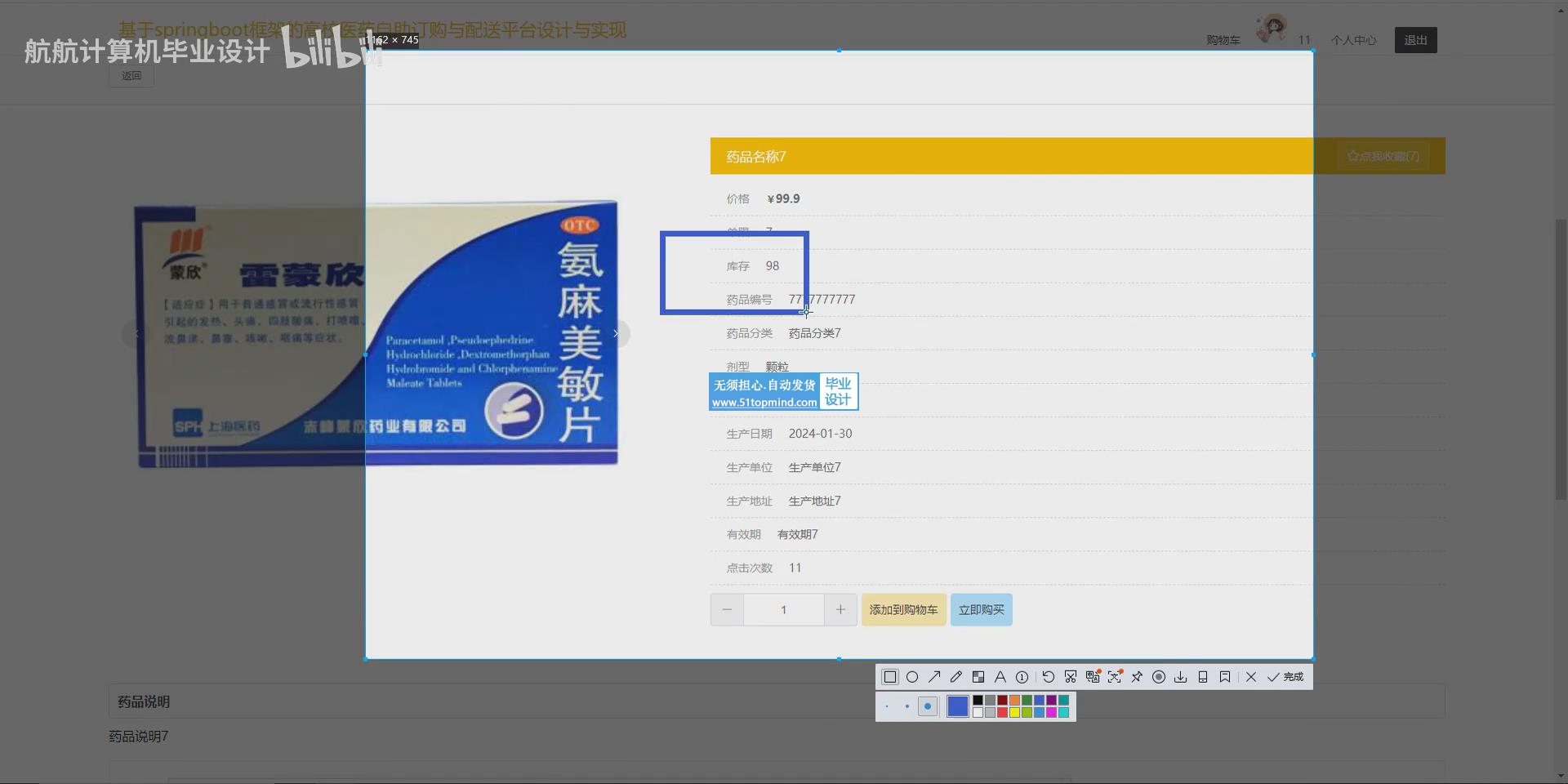The image size is (1568, 784).
Task: Pick the bright red color swatch
Action: (x=1002, y=712)
